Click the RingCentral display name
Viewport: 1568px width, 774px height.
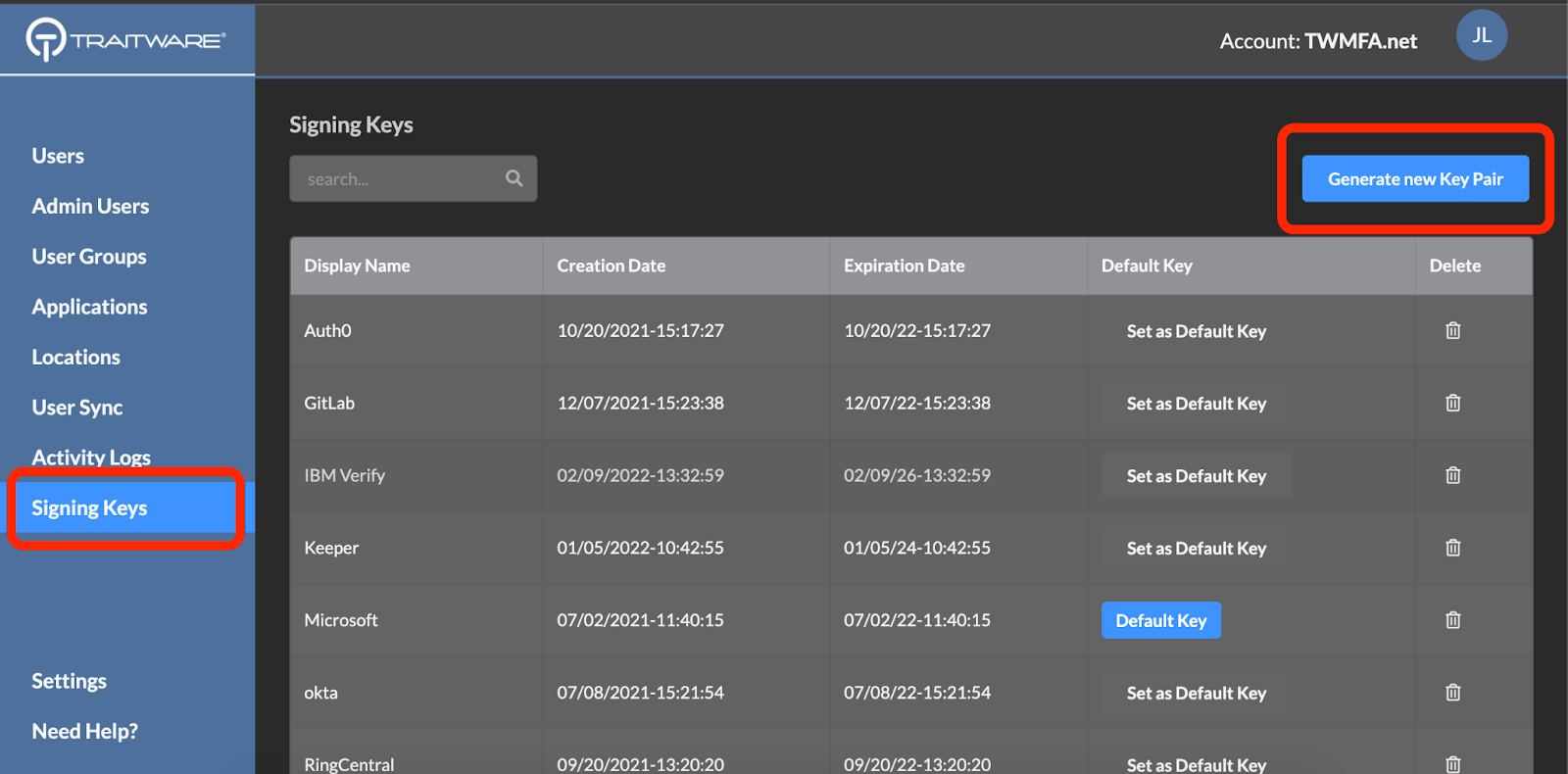click(349, 764)
